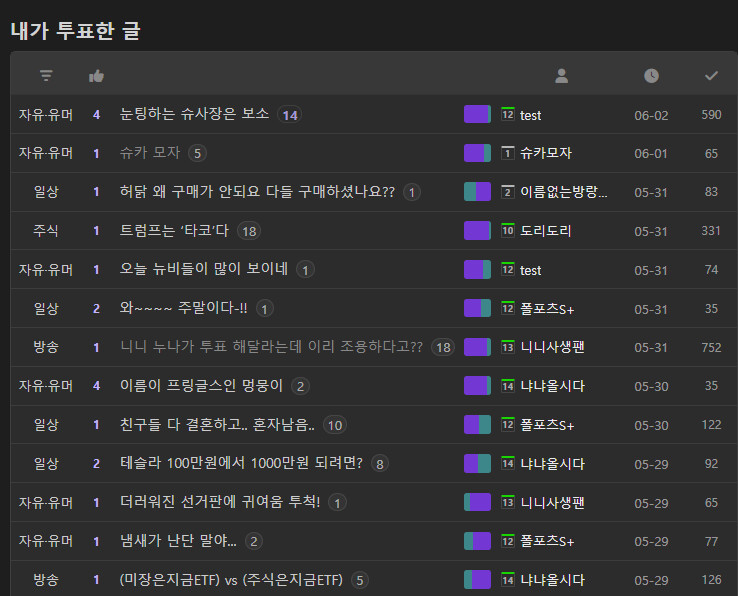Click category 방송 on 니니 누나가 row

tap(46, 347)
